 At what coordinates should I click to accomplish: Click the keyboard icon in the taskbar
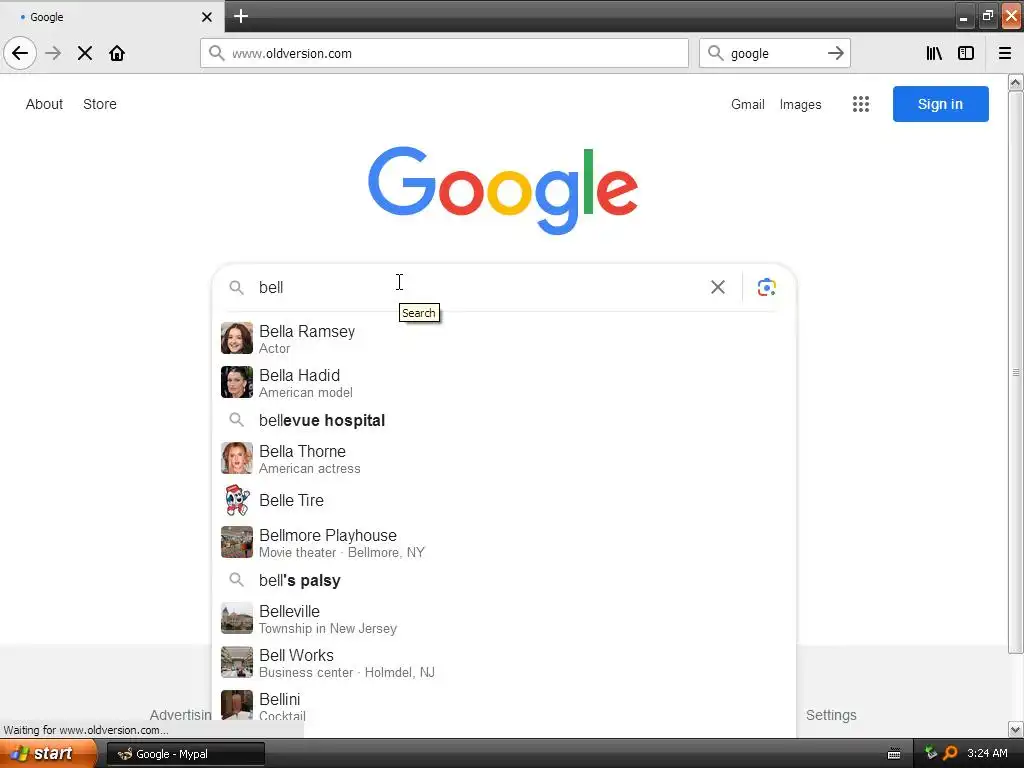pyautogui.click(x=894, y=754)
